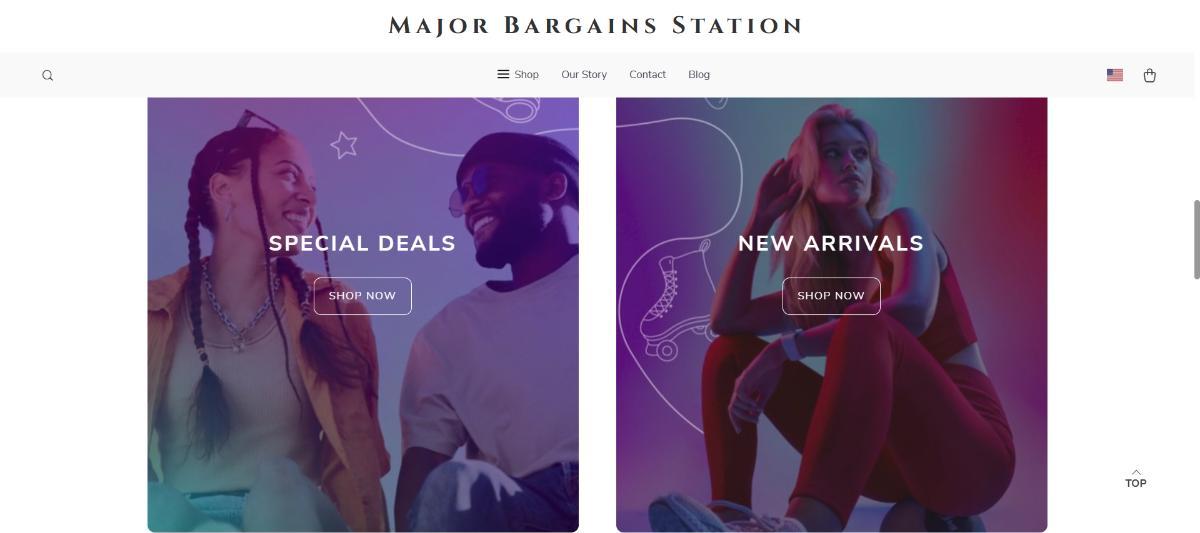Click Shop Now under Special Deals
This screenshot has width=1200, height=533.
tap(362, 296)
